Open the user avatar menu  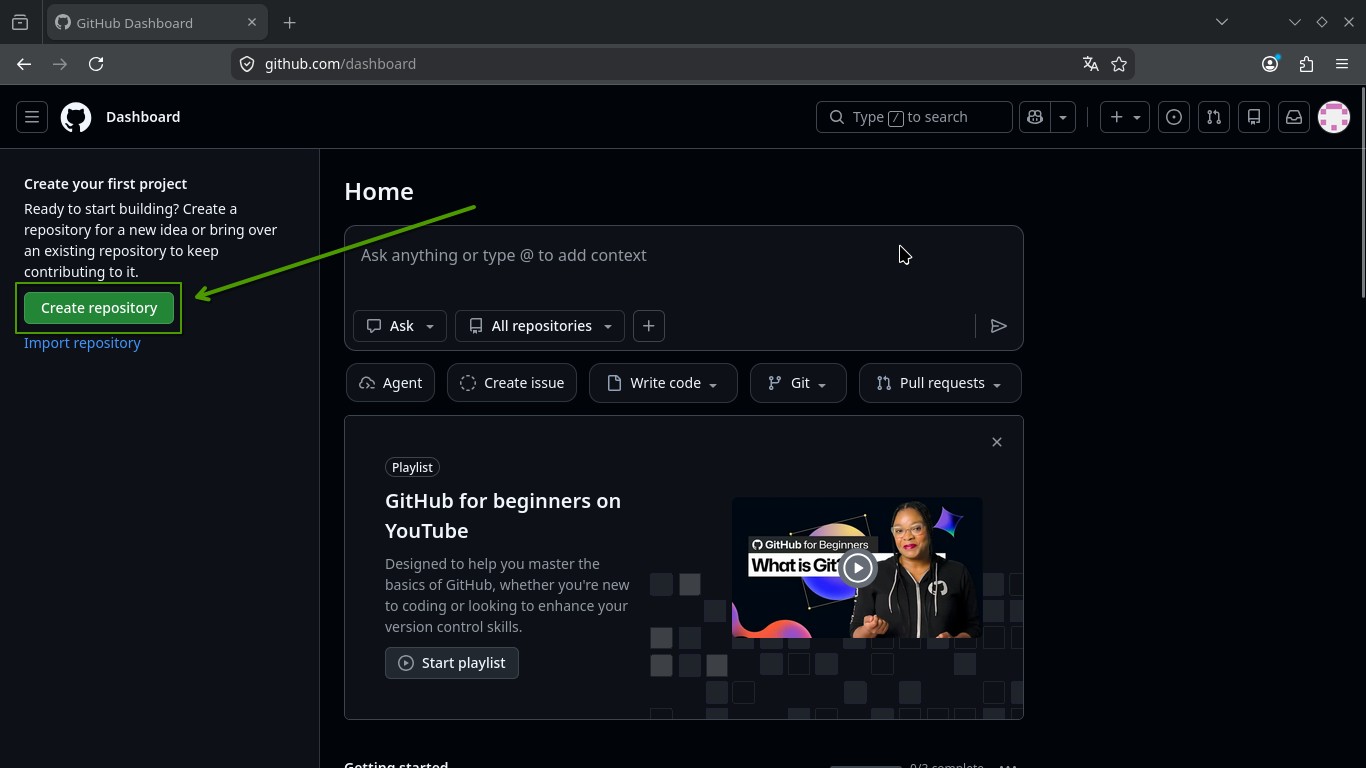pyautogui.click(x=1334, y=117)
